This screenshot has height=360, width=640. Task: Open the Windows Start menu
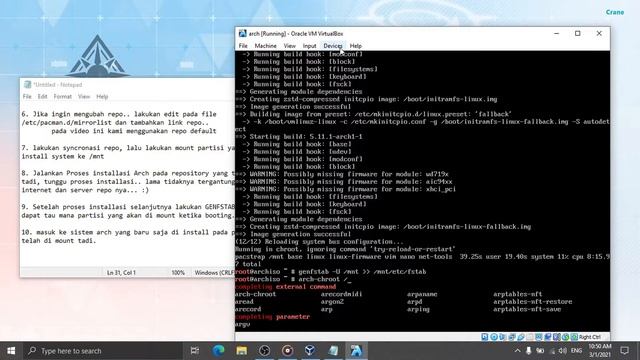click(x=11, y=351)
